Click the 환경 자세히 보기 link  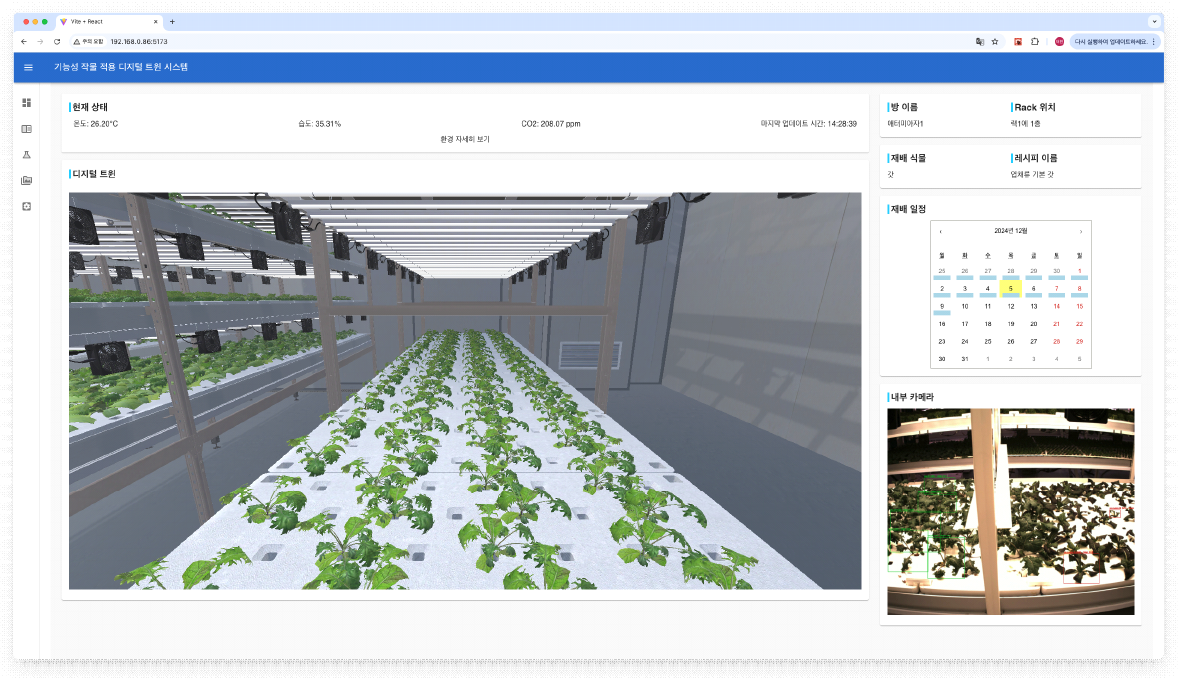pos(465,139)
